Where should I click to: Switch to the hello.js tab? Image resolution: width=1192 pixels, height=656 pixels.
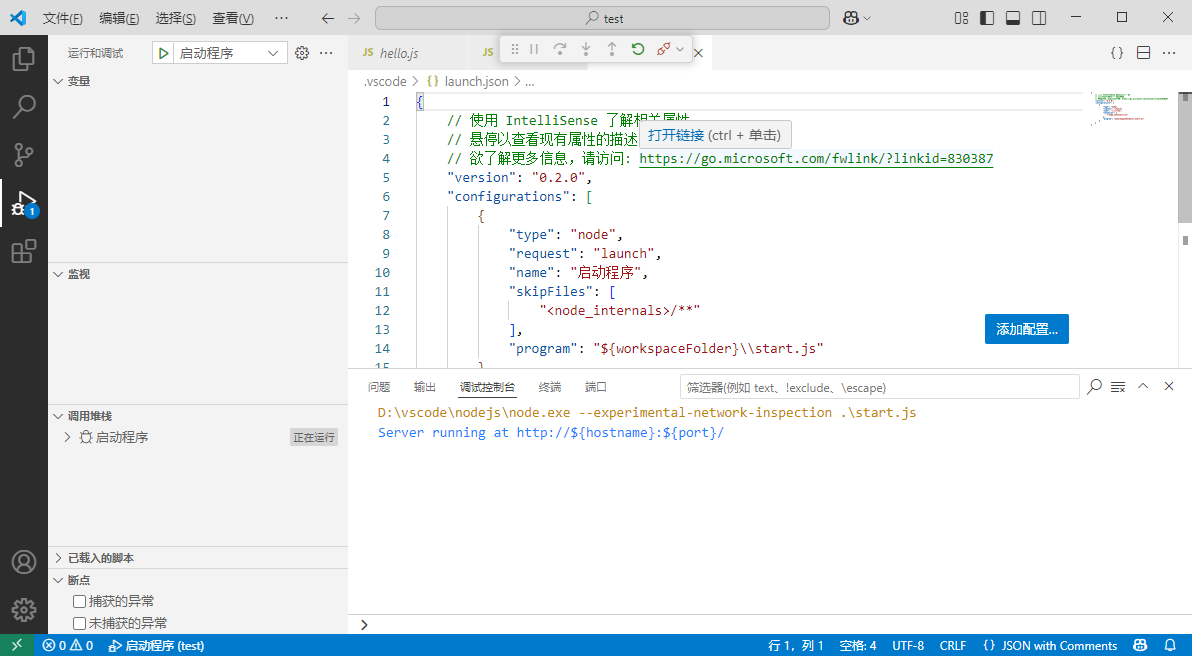pyautogui.click(x=398, y=53)
